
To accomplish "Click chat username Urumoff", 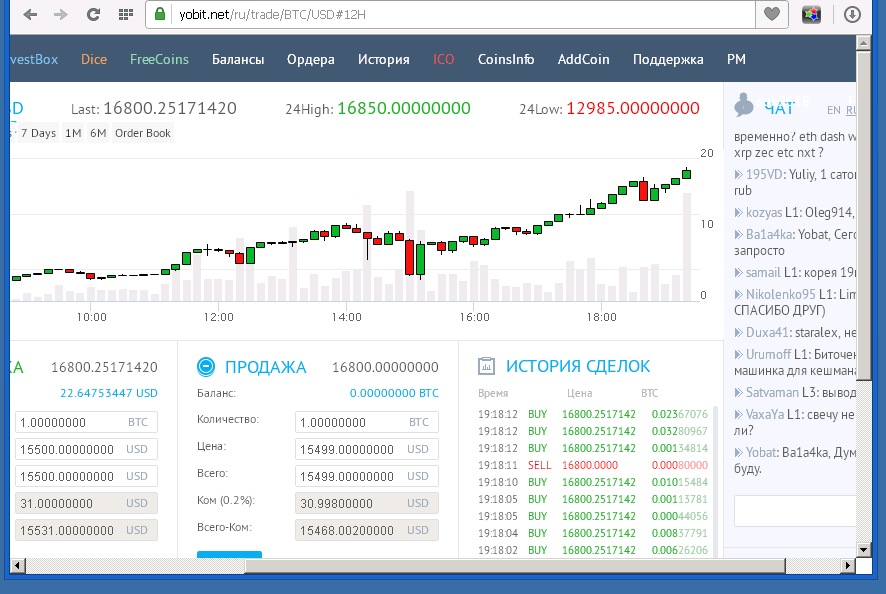I will pyautogui.click(x=768, y=354).
